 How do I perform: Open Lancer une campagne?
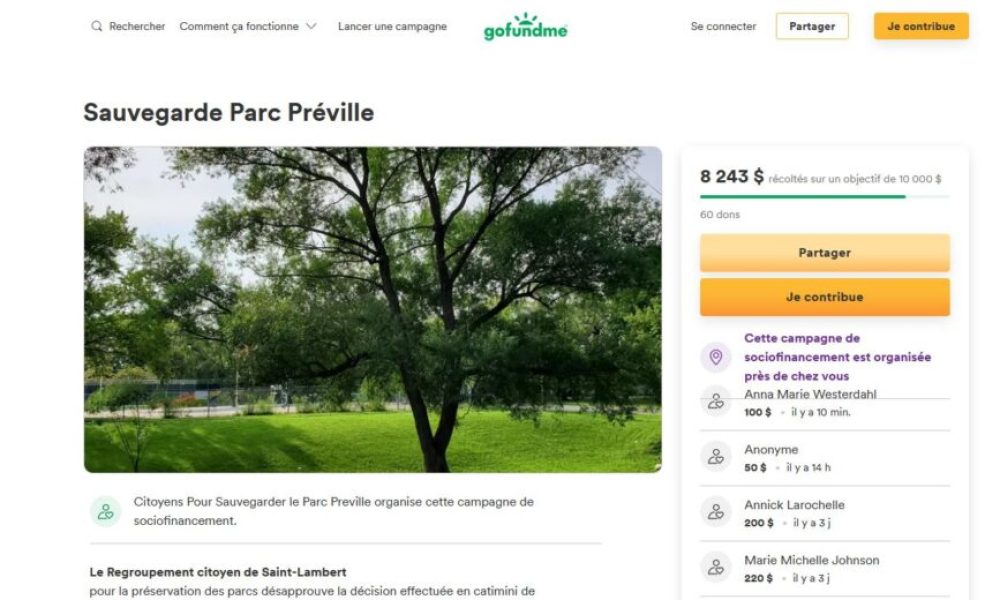pos(392,26)
